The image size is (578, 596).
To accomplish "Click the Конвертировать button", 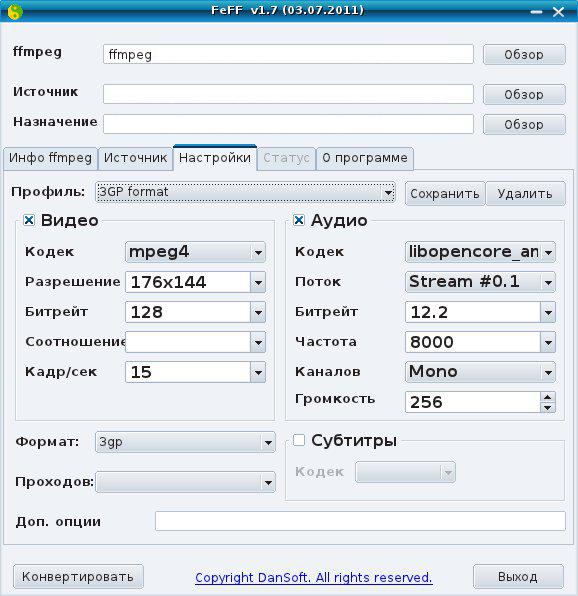I will (78, 577).
